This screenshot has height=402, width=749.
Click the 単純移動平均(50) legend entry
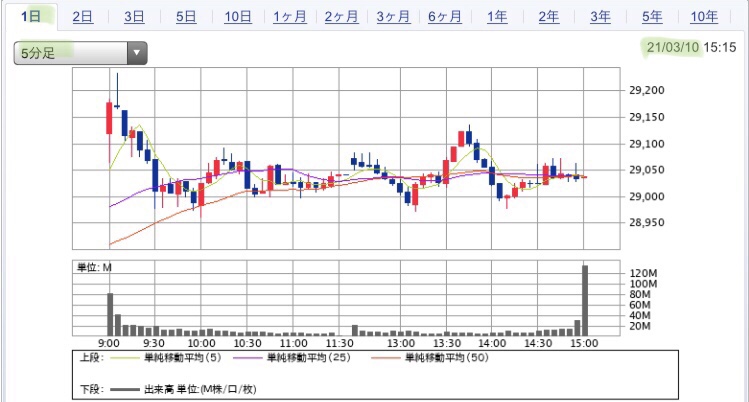coord(447,358)
